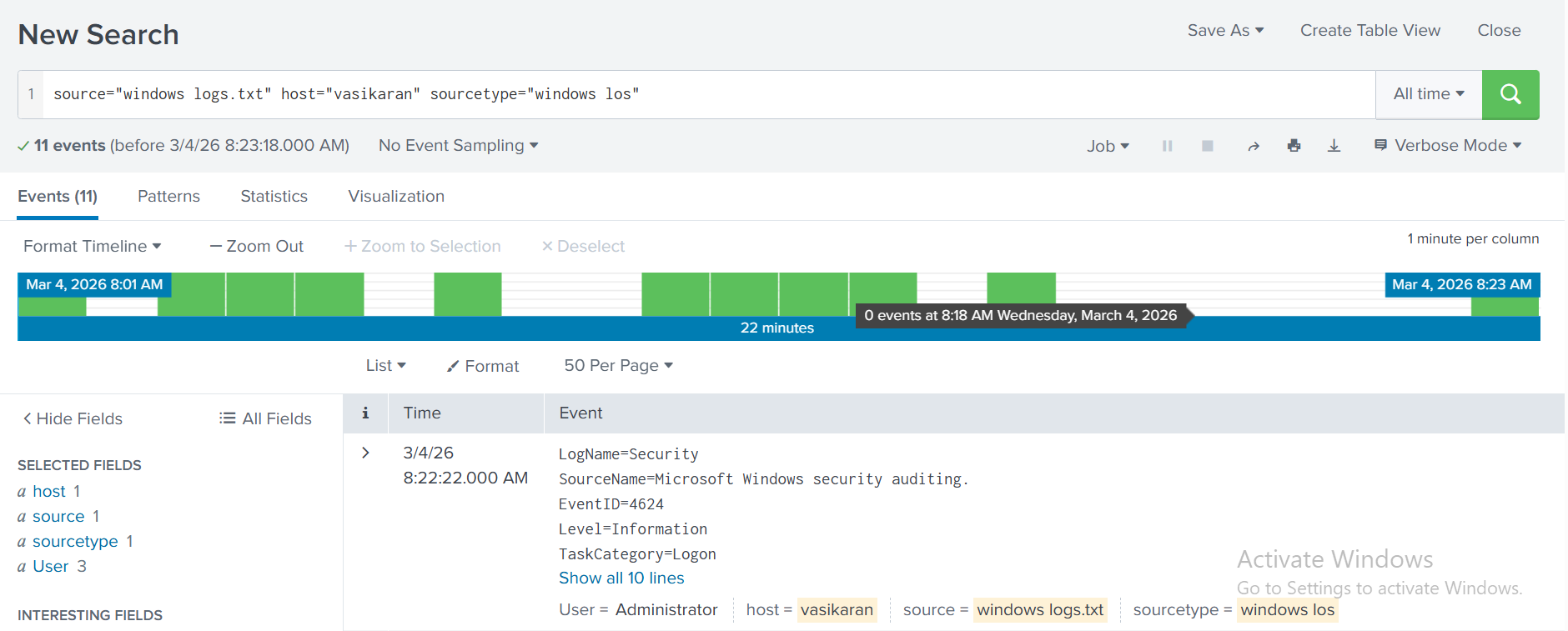1568x631 pixels.
Task: Expand the No Event Sampling menu
Action: tap(458, 146)
